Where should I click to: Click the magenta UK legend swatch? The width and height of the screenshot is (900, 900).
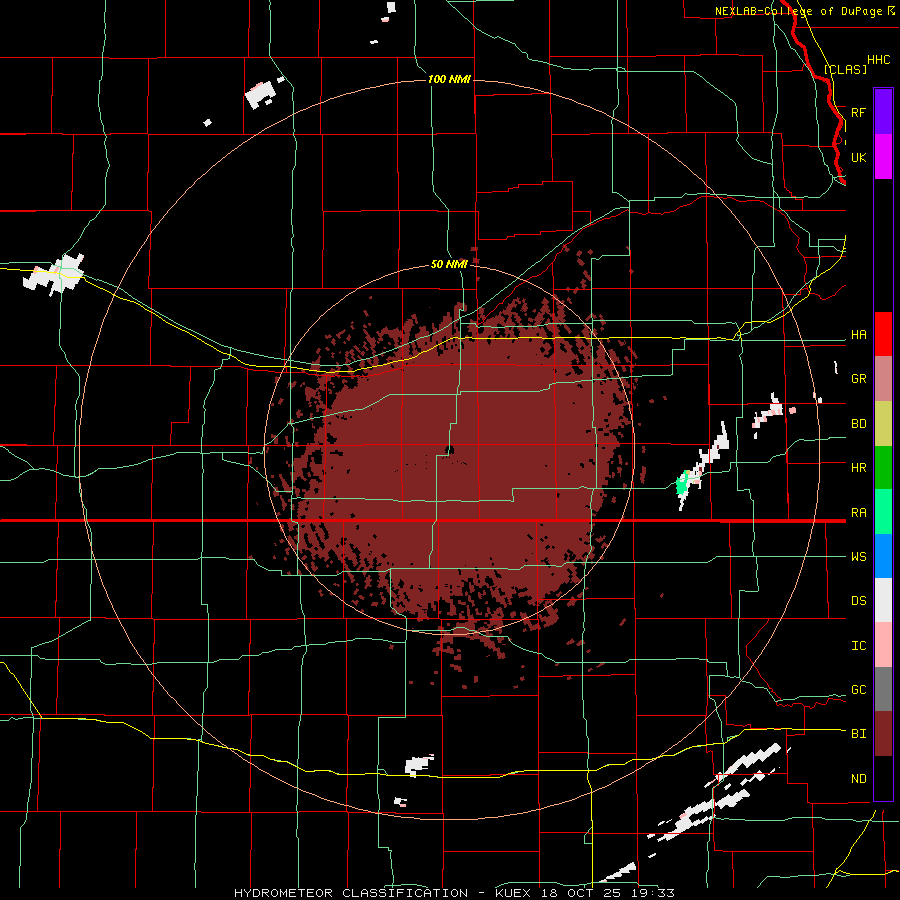(x=883, y=157)
